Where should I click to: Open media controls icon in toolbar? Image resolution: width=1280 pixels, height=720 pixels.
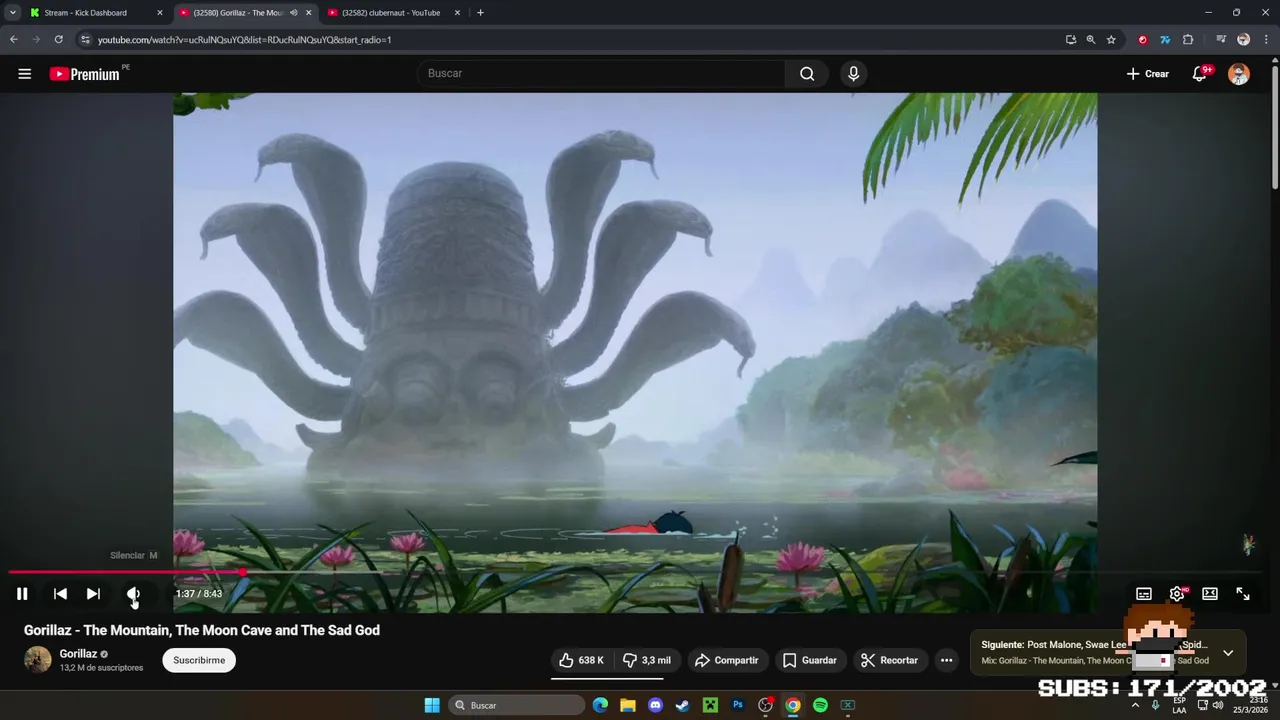(1221, 40)
